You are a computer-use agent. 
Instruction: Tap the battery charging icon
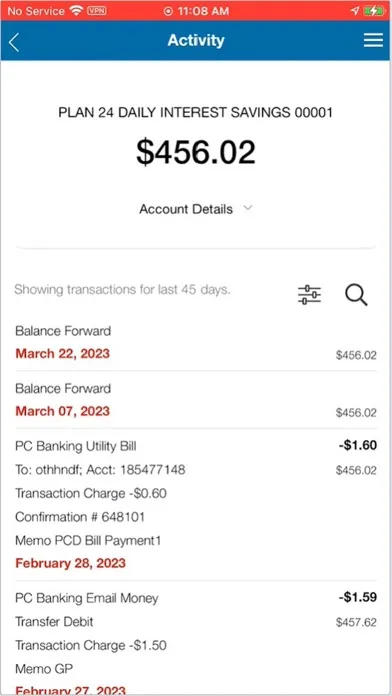coord(374,11)
